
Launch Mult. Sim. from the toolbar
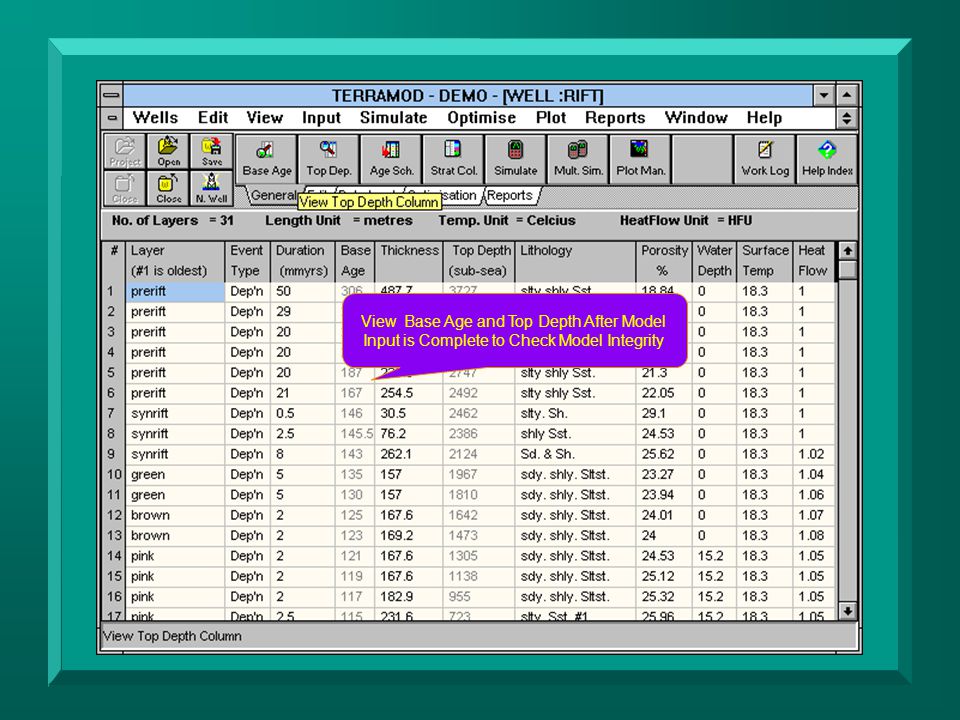pyautogui.click(x=578, y=159)
